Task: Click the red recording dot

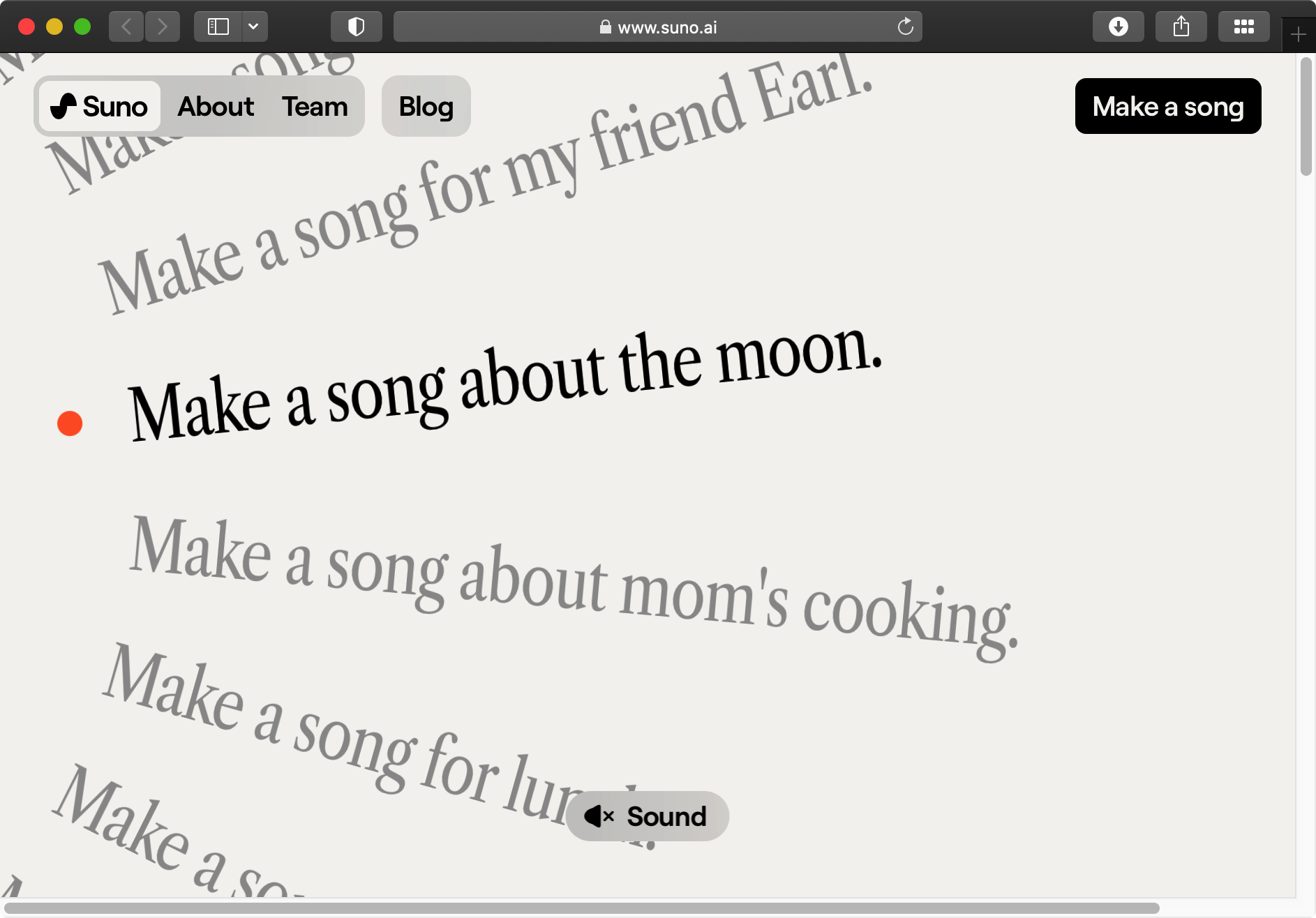Action: (x=70, y=423)
